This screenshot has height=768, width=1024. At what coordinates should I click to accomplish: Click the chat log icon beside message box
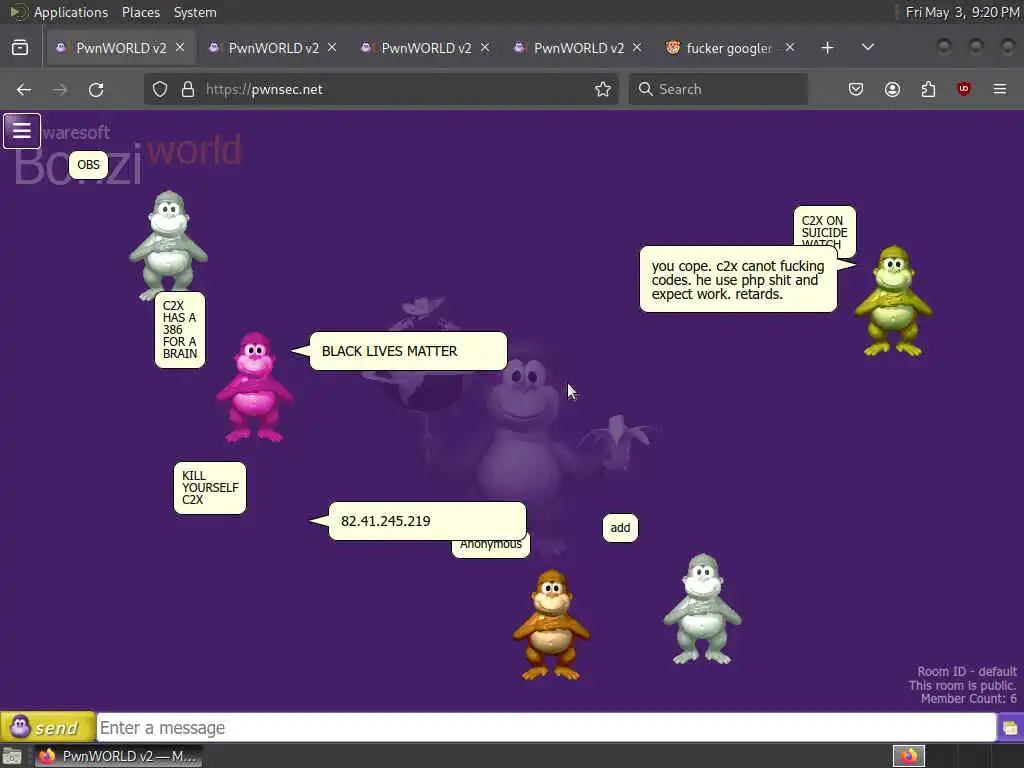(1010, 727)
